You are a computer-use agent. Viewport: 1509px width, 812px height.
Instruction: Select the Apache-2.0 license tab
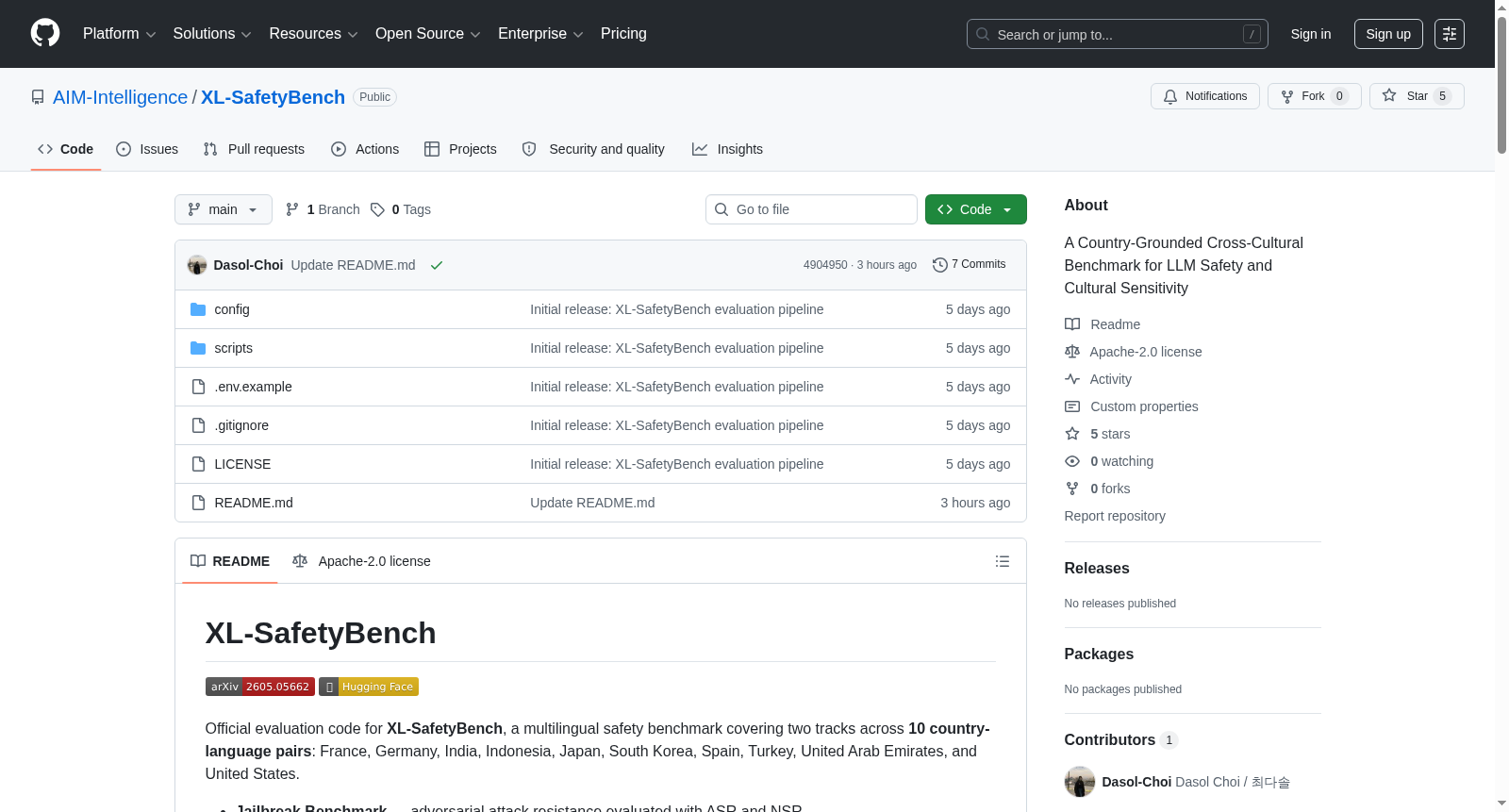[x=361, y=561]
